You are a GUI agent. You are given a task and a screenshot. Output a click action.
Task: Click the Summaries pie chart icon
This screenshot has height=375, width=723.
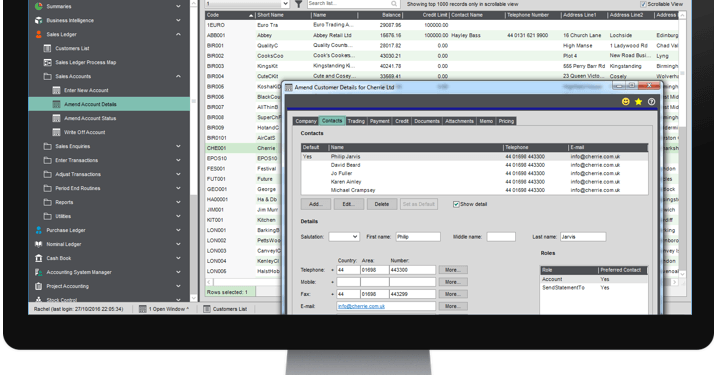pos(39,6)
